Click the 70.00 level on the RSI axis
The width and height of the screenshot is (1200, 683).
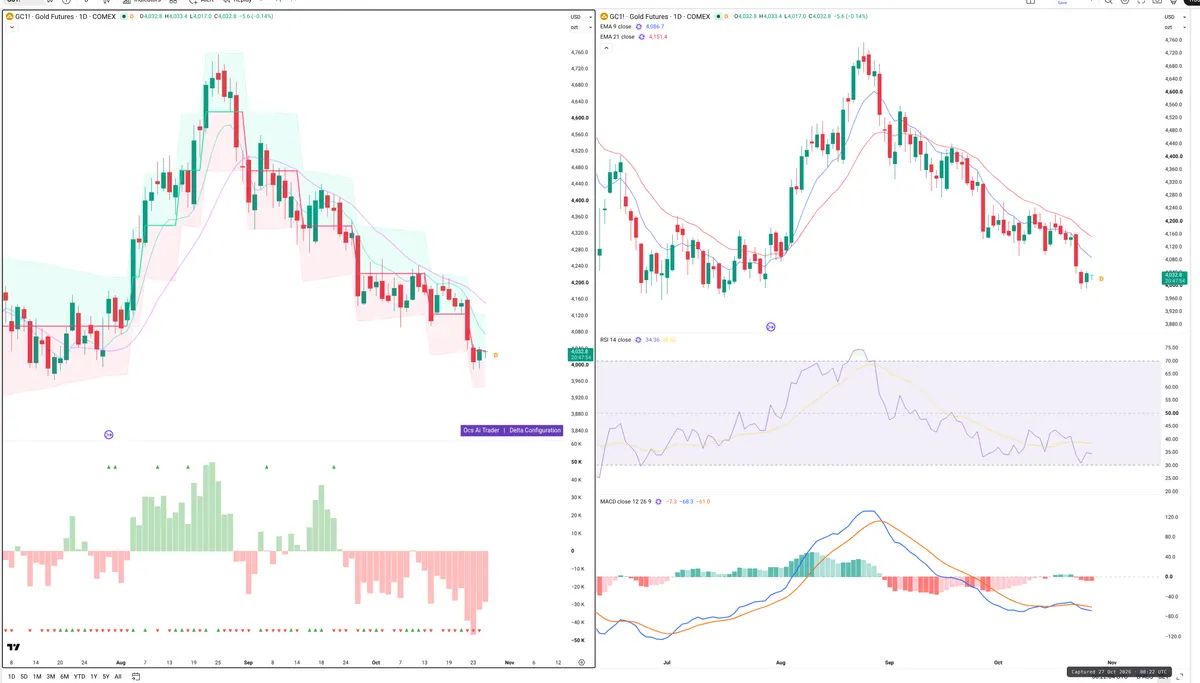click(x=1171, y=361)
